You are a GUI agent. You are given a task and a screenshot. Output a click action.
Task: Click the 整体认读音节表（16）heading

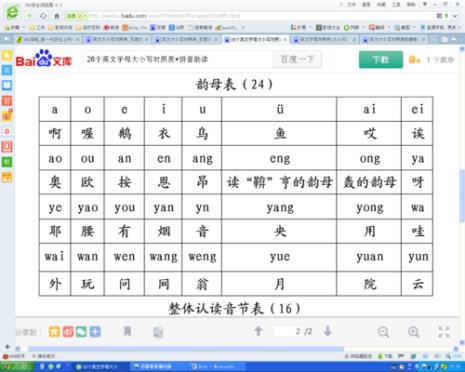[234, 308]
